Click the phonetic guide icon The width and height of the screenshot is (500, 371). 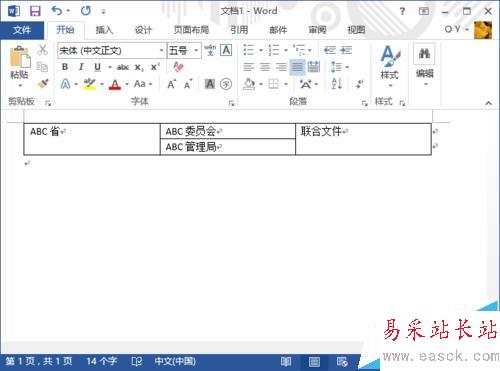[x=210, y=50]
